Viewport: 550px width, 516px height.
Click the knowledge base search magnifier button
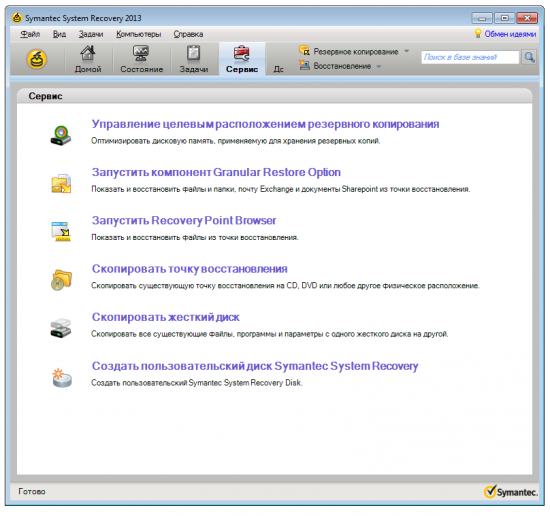pos(529,57)
